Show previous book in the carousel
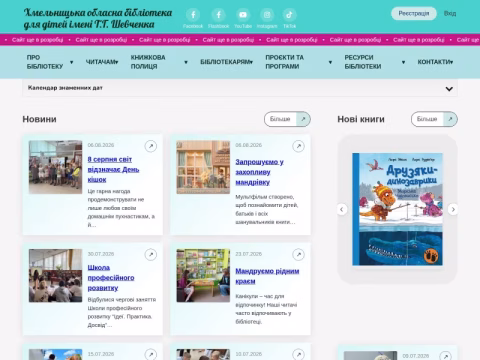 [342, 209]
